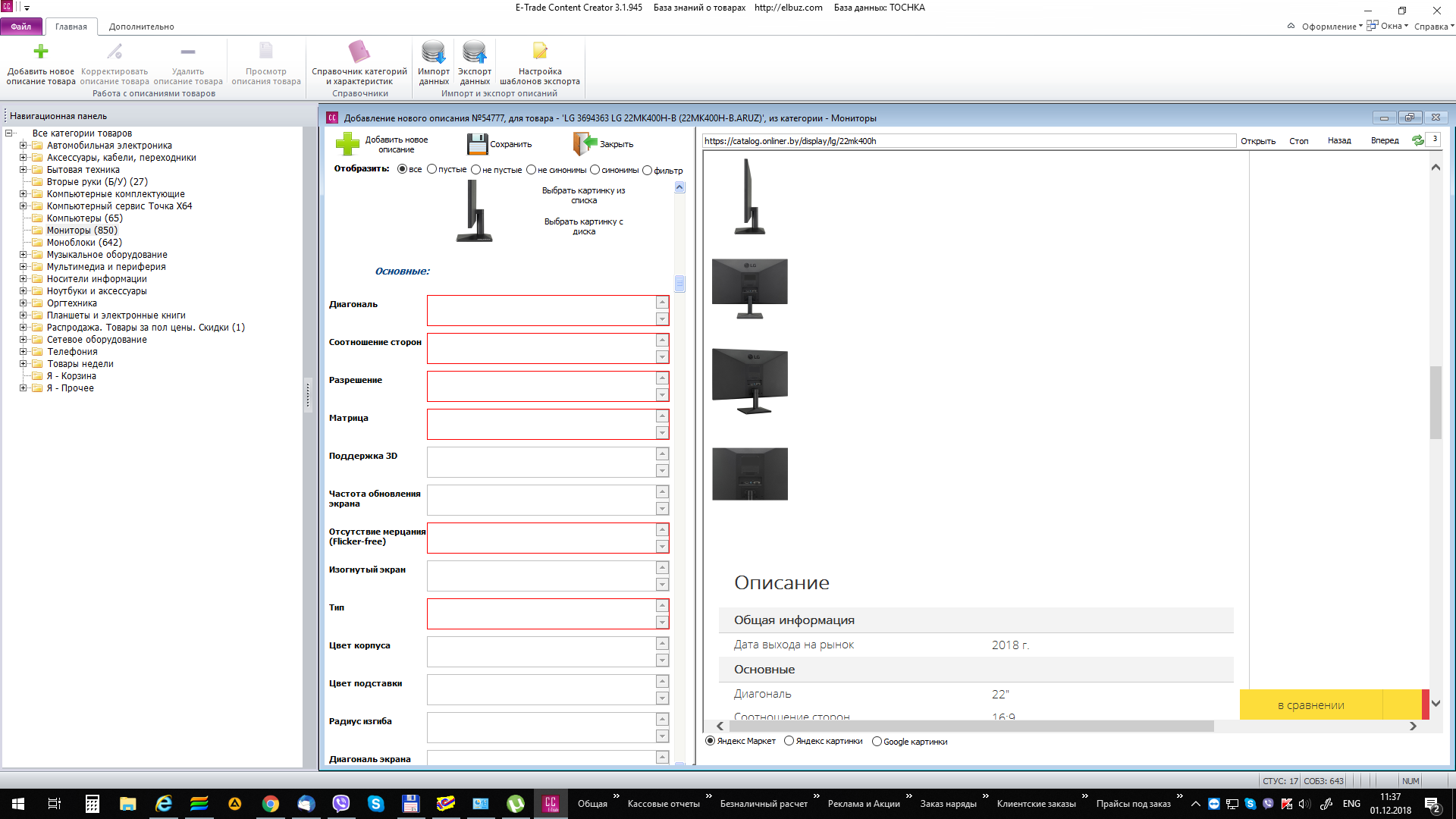Collapse the Все категории товаров root node
1456x819 pixels.
tap(9, 133)
